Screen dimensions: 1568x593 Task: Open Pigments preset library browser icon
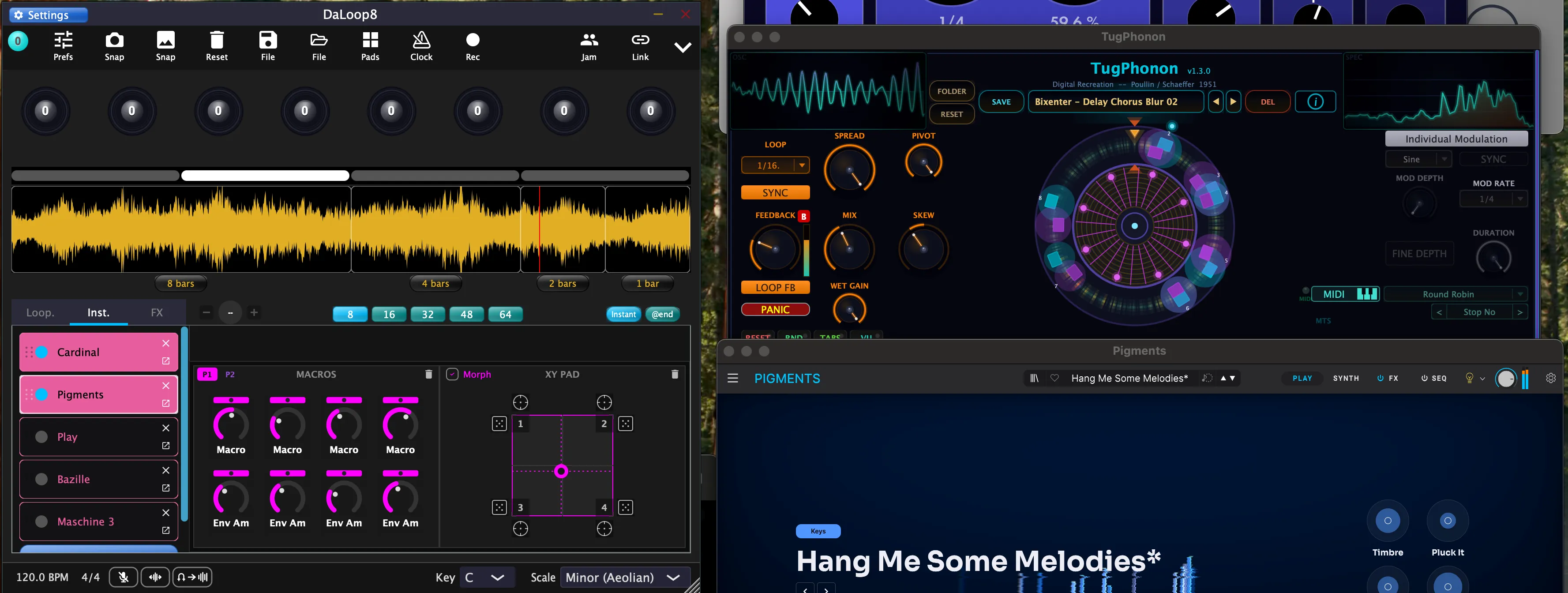[1034, 378]
